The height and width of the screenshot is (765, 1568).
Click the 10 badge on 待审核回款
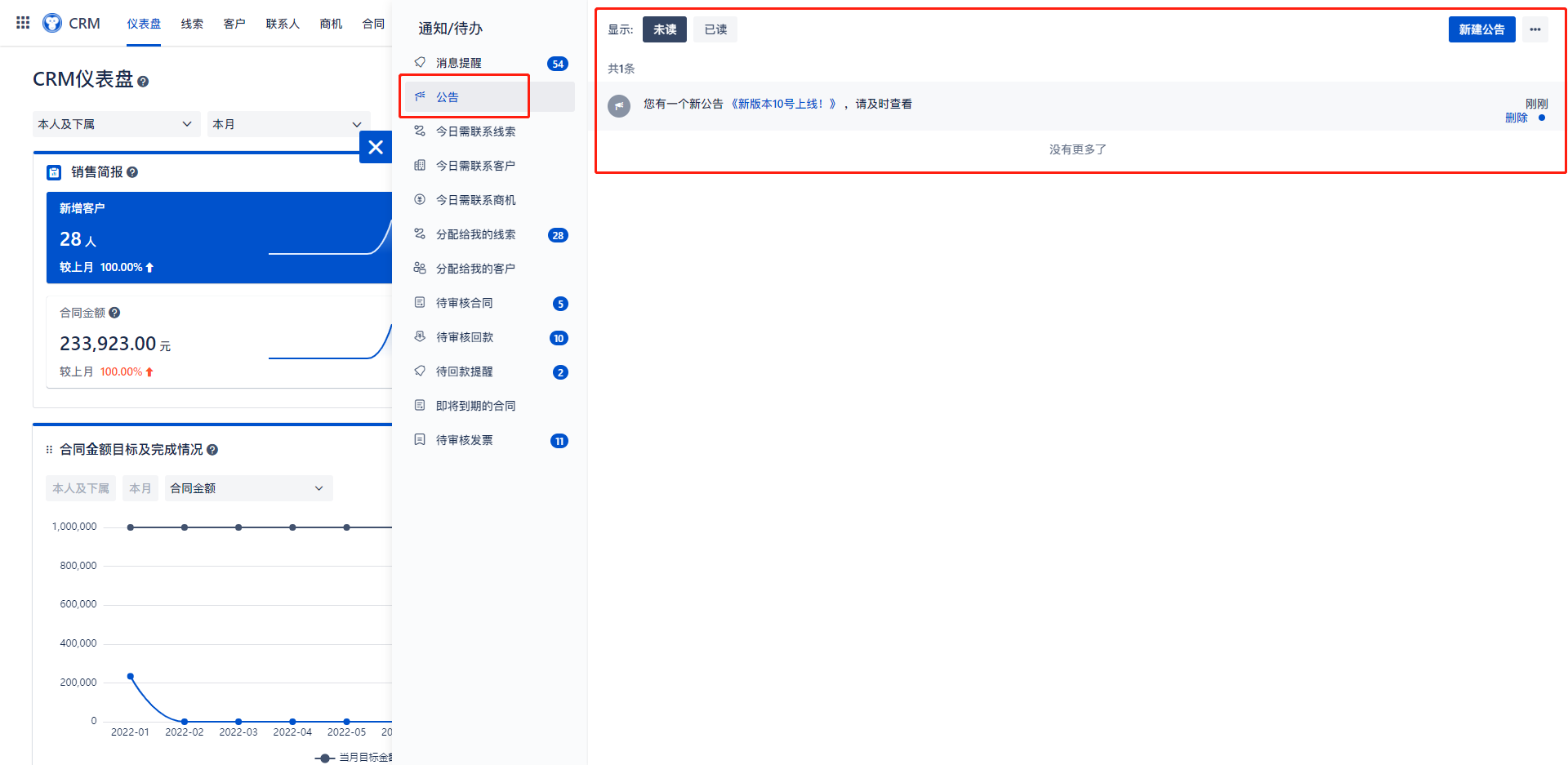click(x=559, y=338)
